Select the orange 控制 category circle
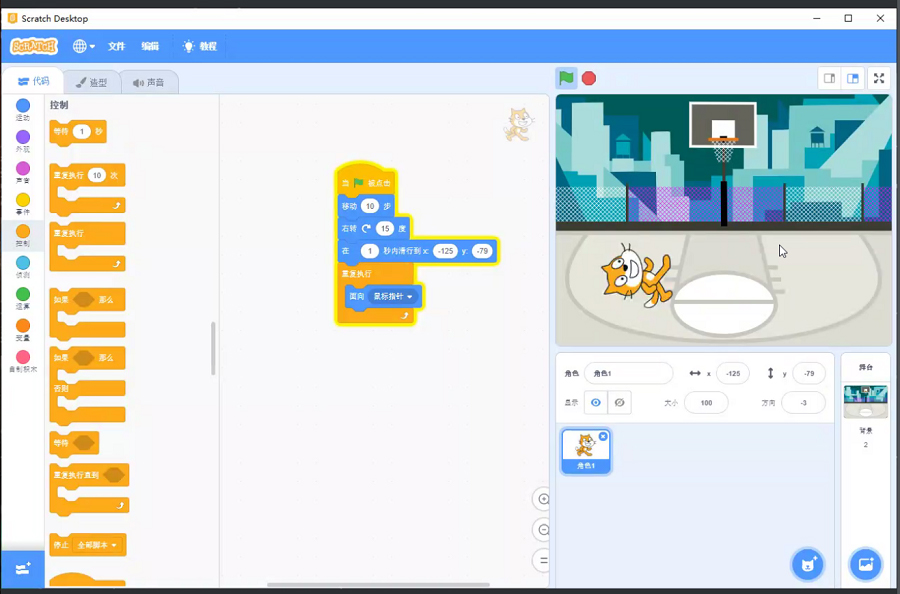This screenshot has height=594, width=900. (22, 231)
